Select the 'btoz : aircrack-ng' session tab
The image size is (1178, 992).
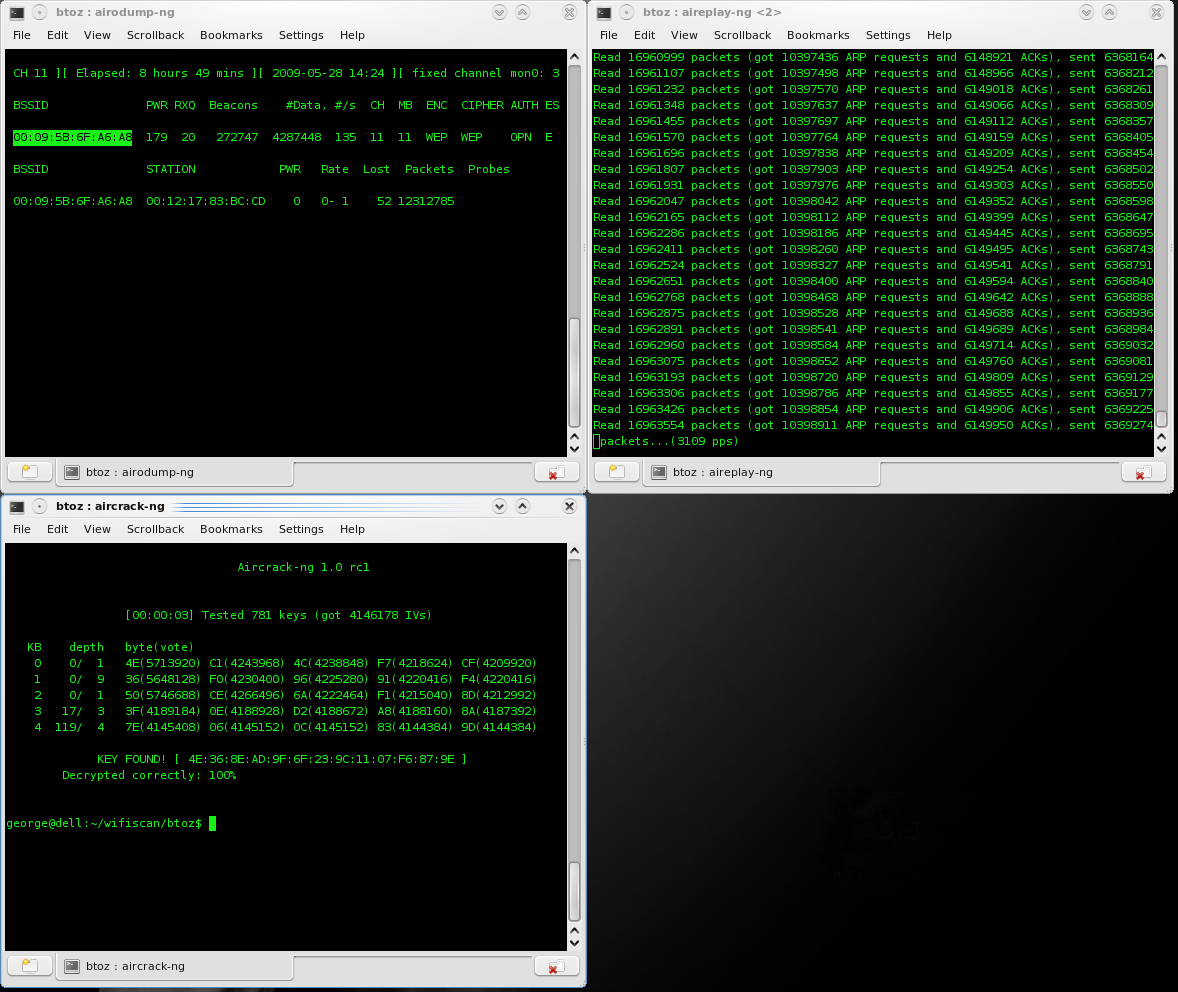174,966
